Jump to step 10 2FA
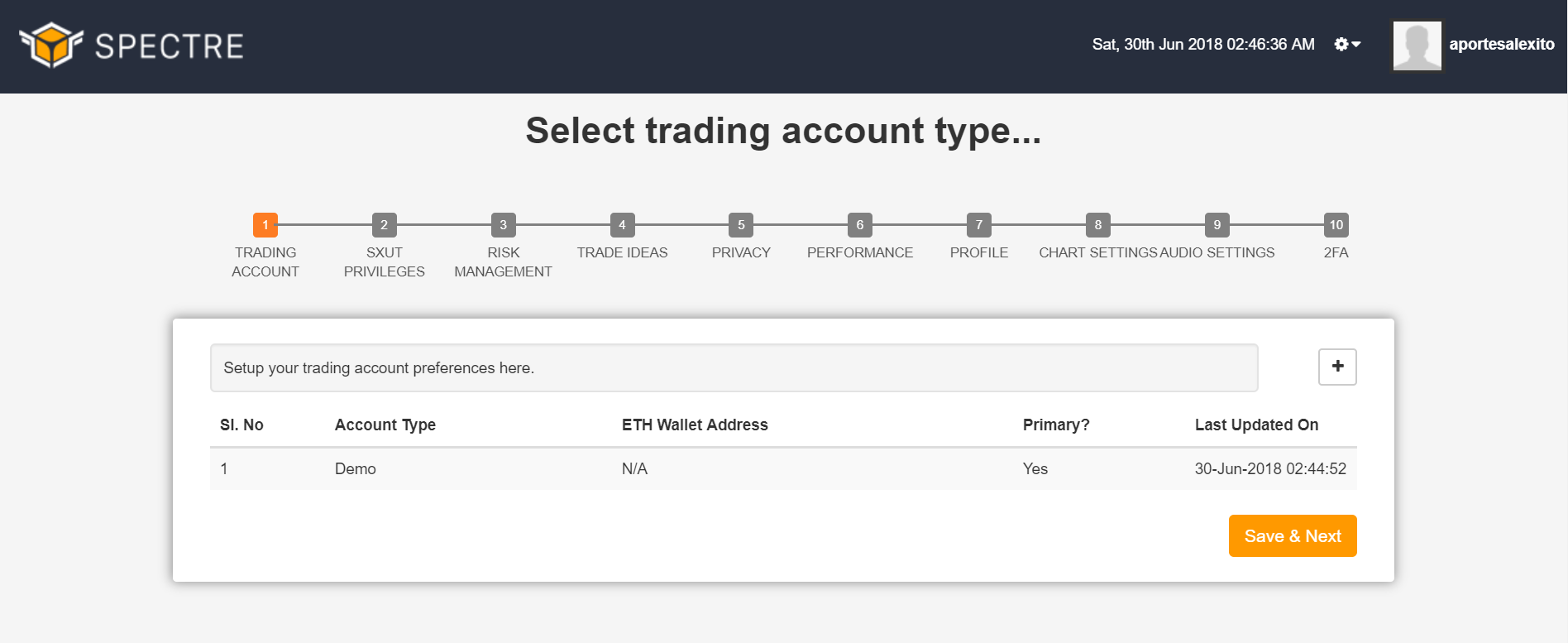Screen dimensions: 1568x643 (x=1336, y=224)
